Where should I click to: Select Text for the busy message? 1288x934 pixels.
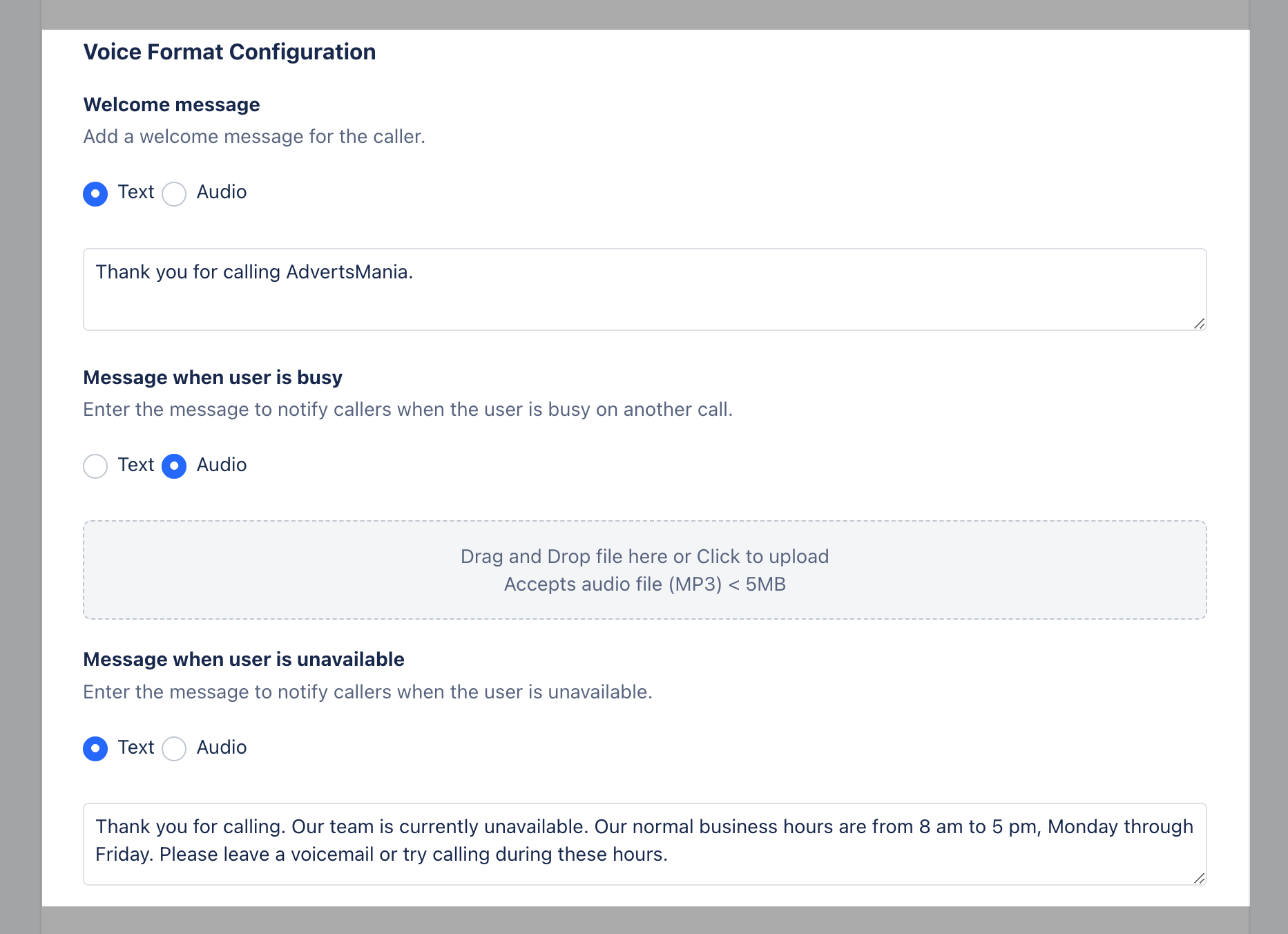95,466
